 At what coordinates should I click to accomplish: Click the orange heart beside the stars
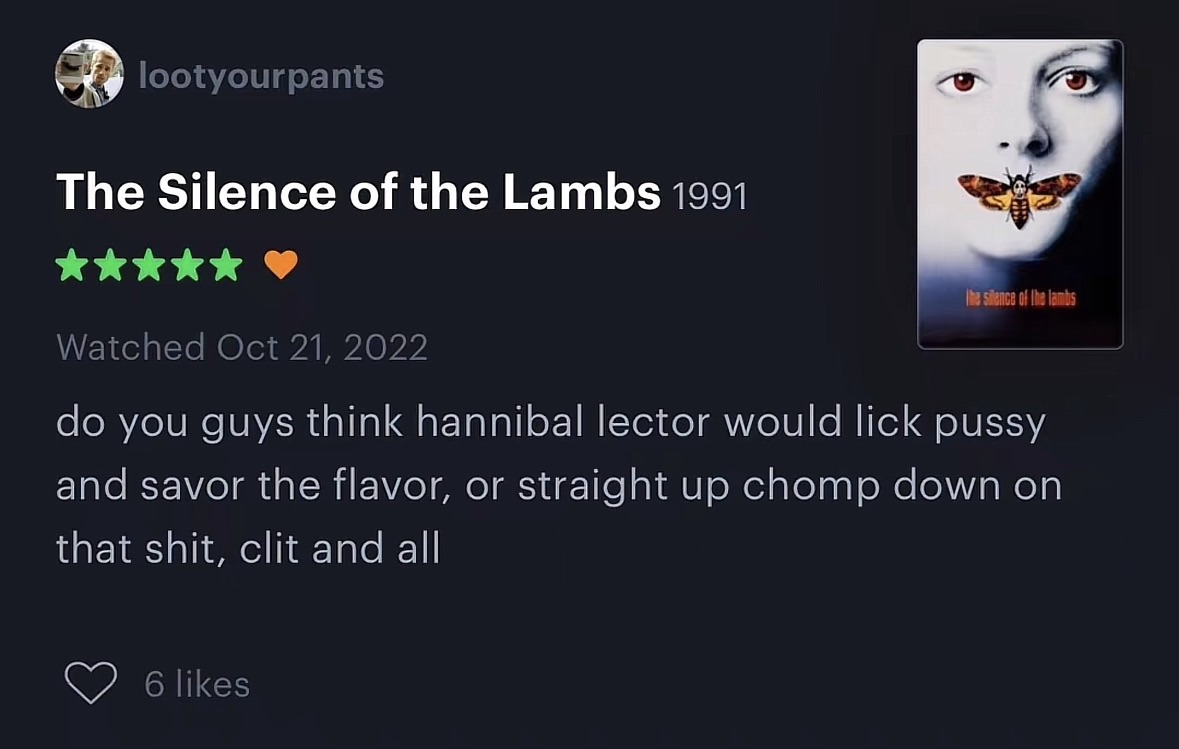point(281,265)
